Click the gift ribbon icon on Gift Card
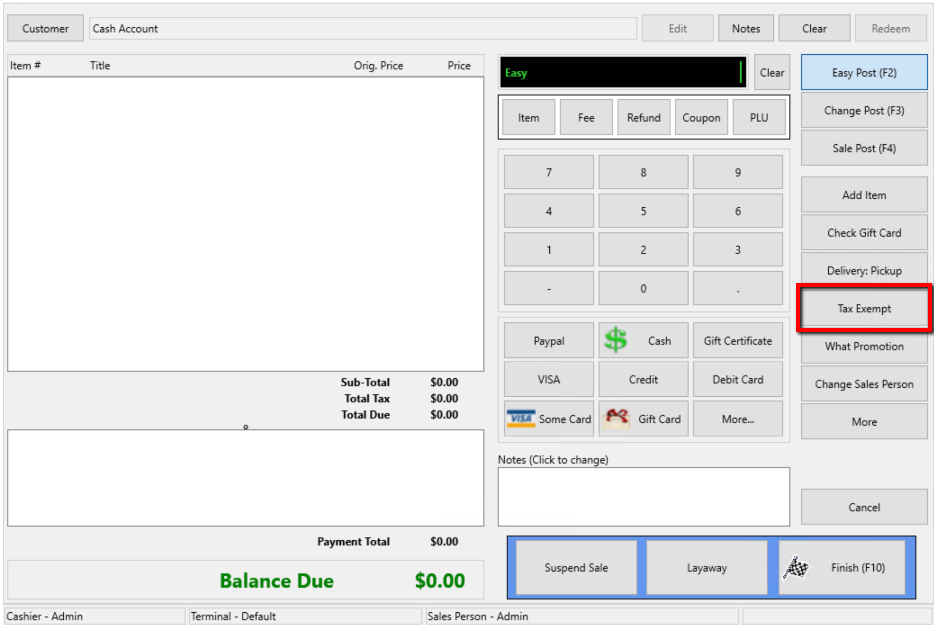Viewport: 939px width, 630px height. point(617,419)
